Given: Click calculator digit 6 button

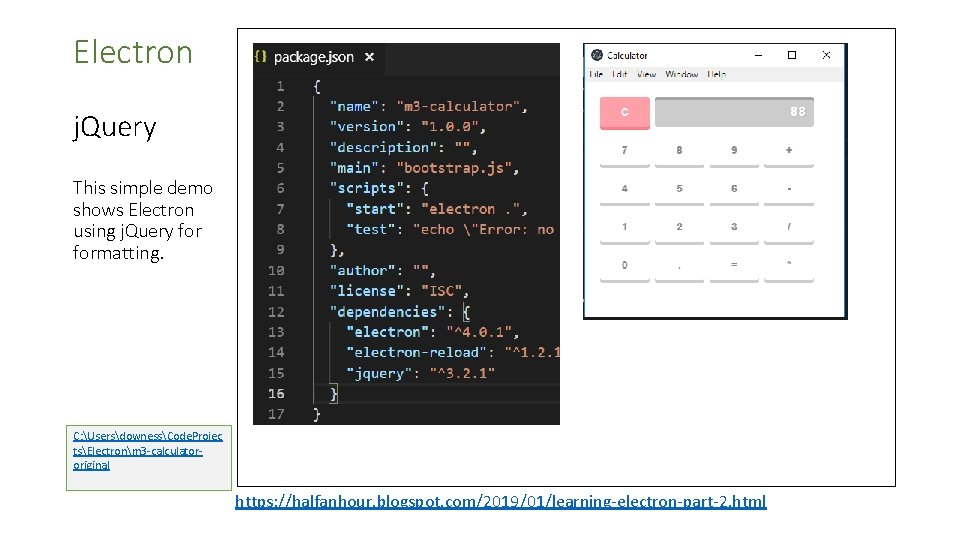Looking at the screenshot, I should (734, 190).
